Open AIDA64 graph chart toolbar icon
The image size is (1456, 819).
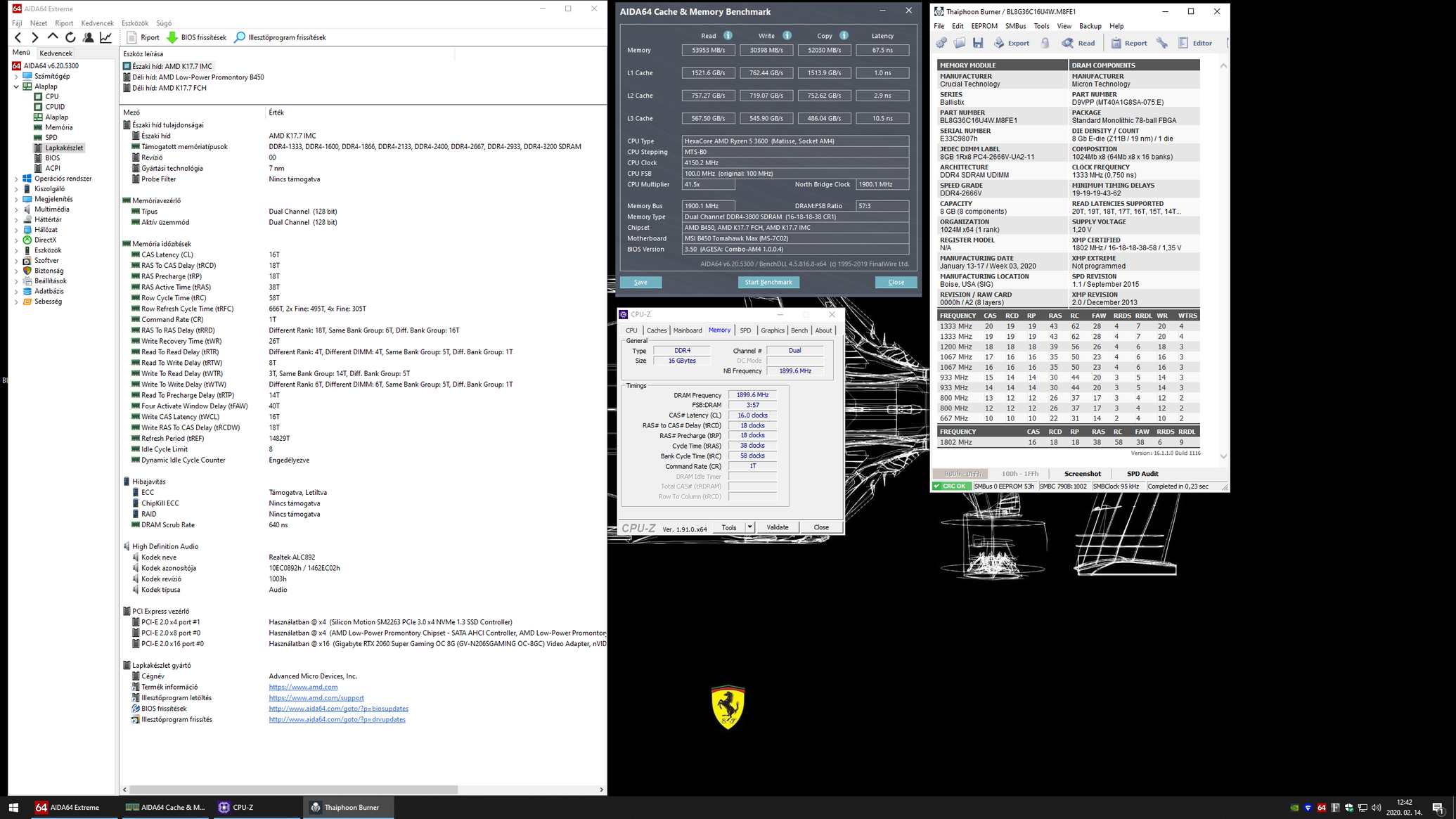click(105, 37)
